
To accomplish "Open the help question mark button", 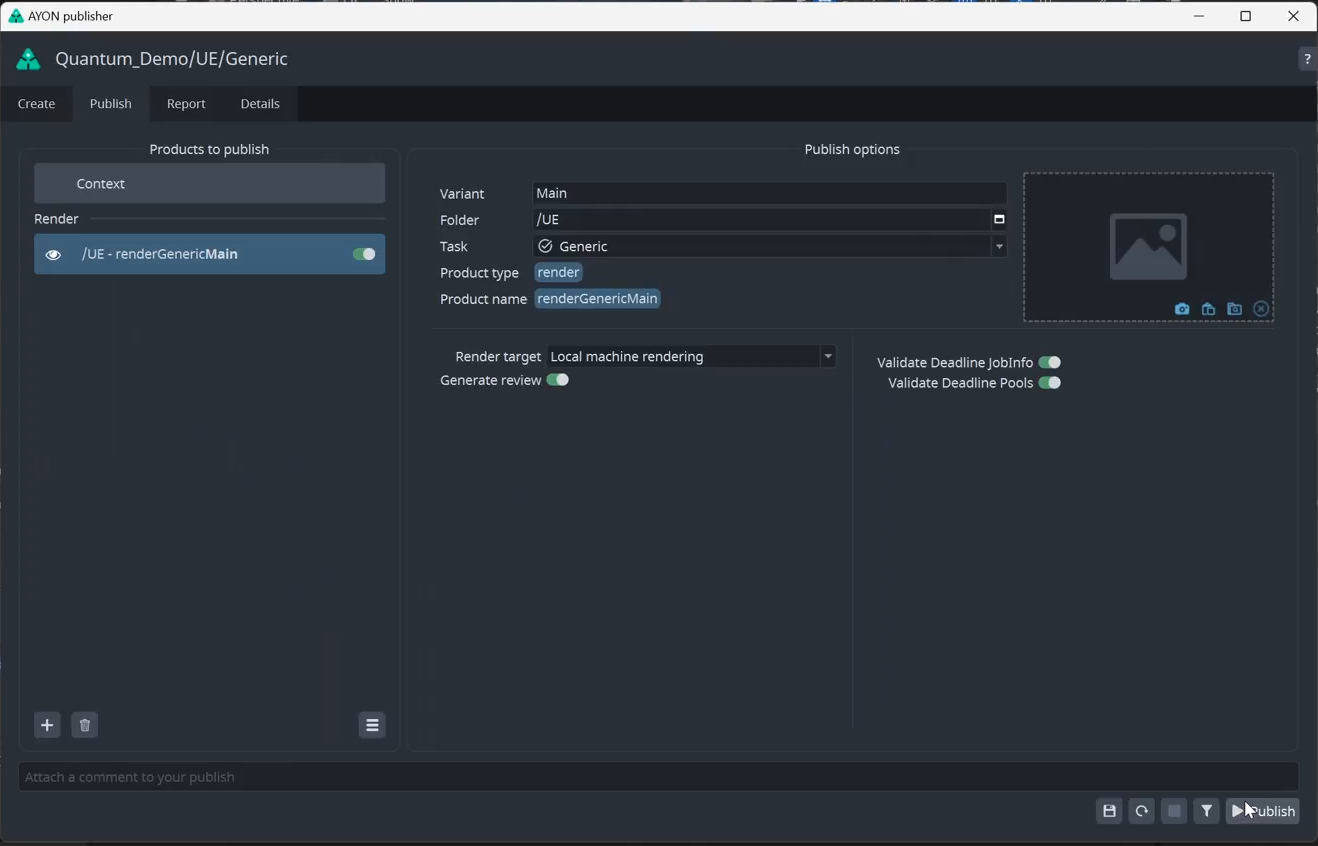I will pyautogui.click(x=1307, y=60).
